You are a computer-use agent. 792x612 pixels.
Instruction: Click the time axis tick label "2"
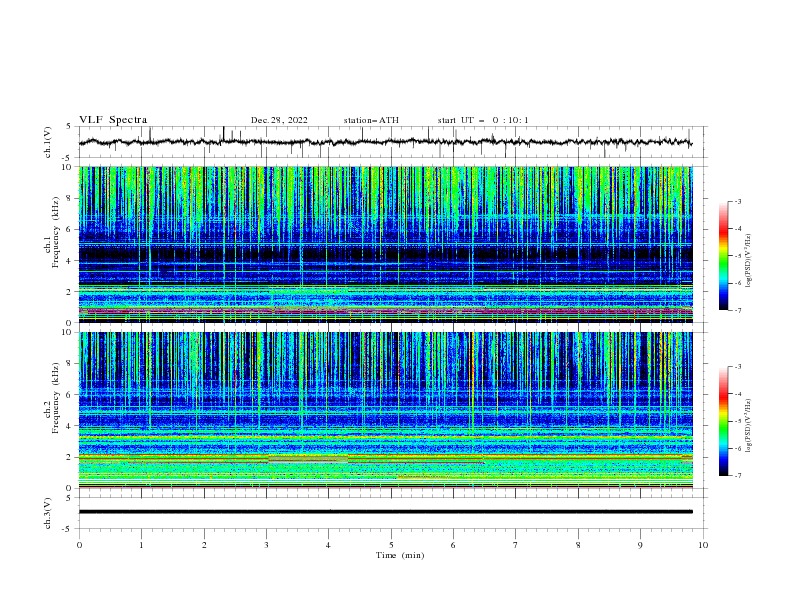point(204,545)
